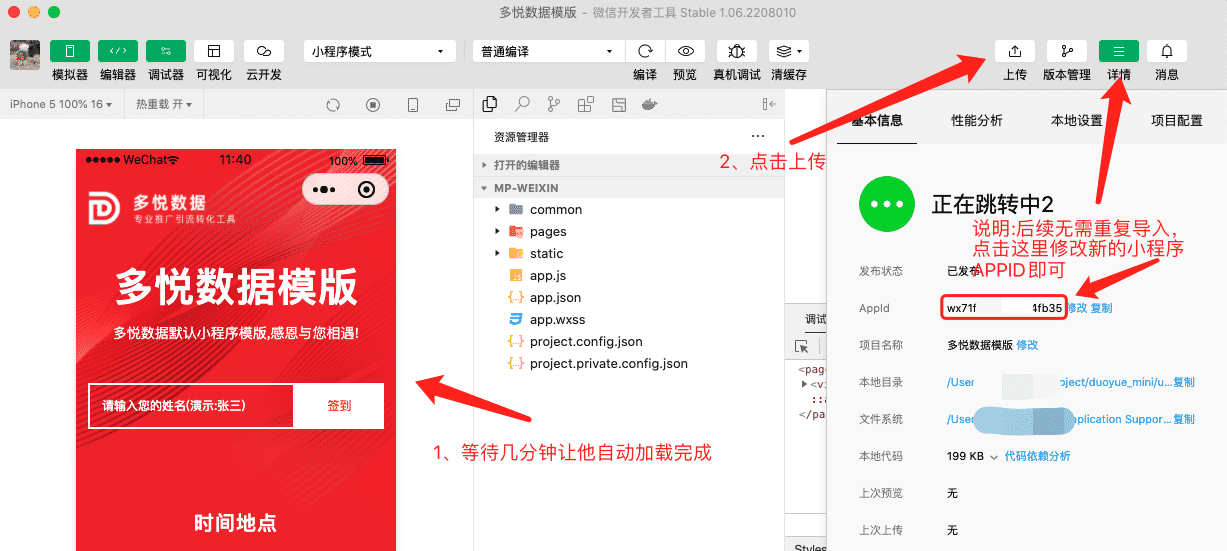Collapse the MP-WEIXIN project section
This screenshot has height=551, width=1227.
click(629, 187)
